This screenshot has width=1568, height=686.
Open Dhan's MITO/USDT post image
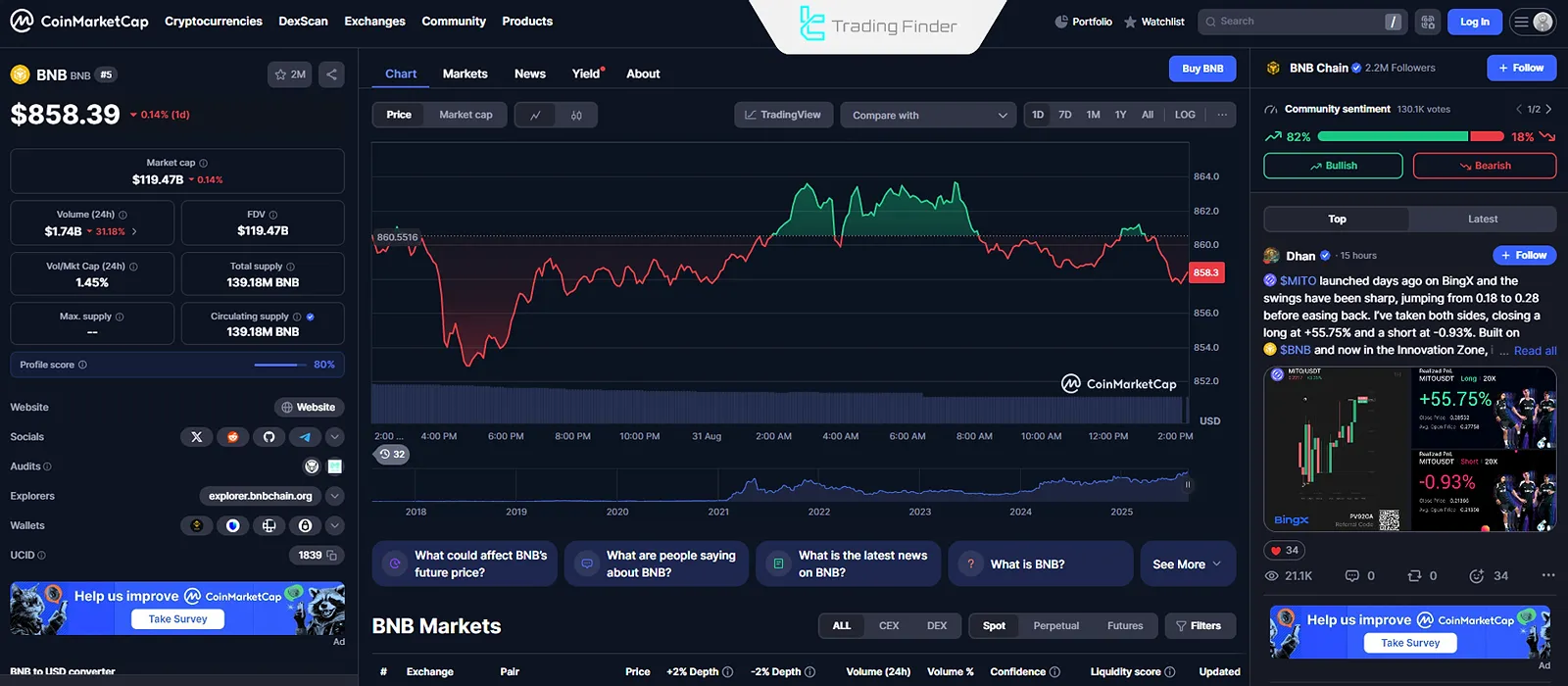click(x=1410, y=450)
